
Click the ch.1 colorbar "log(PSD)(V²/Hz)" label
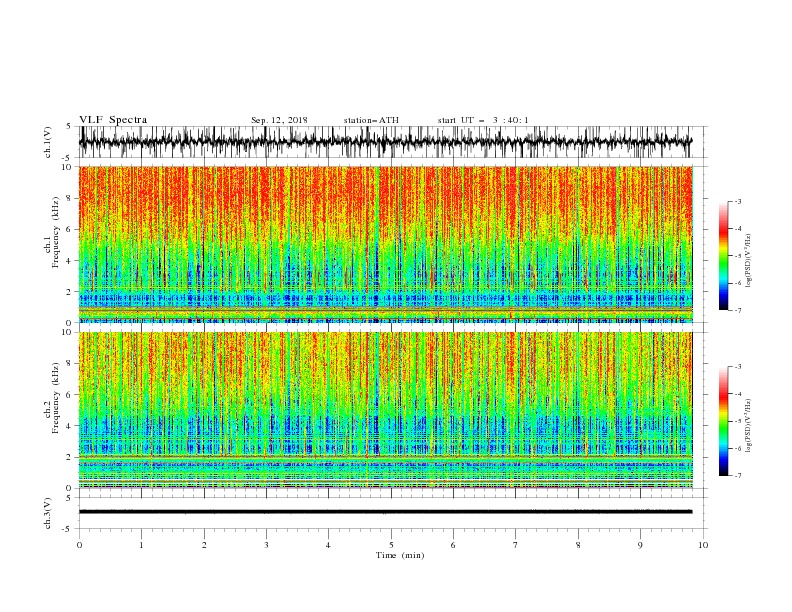tap(749, 261)
